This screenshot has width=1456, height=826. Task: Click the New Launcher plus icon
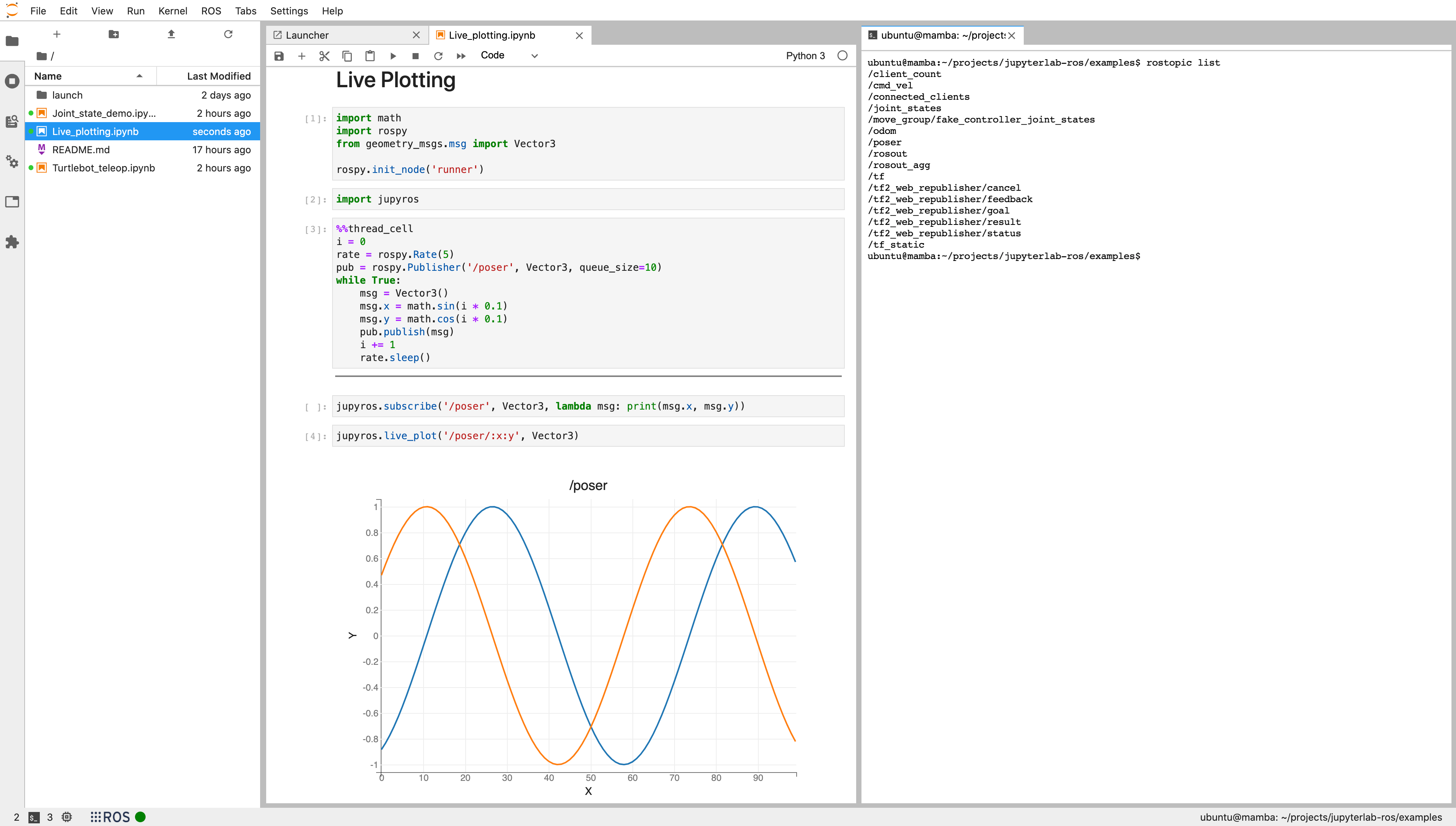[x=57, y=34]
